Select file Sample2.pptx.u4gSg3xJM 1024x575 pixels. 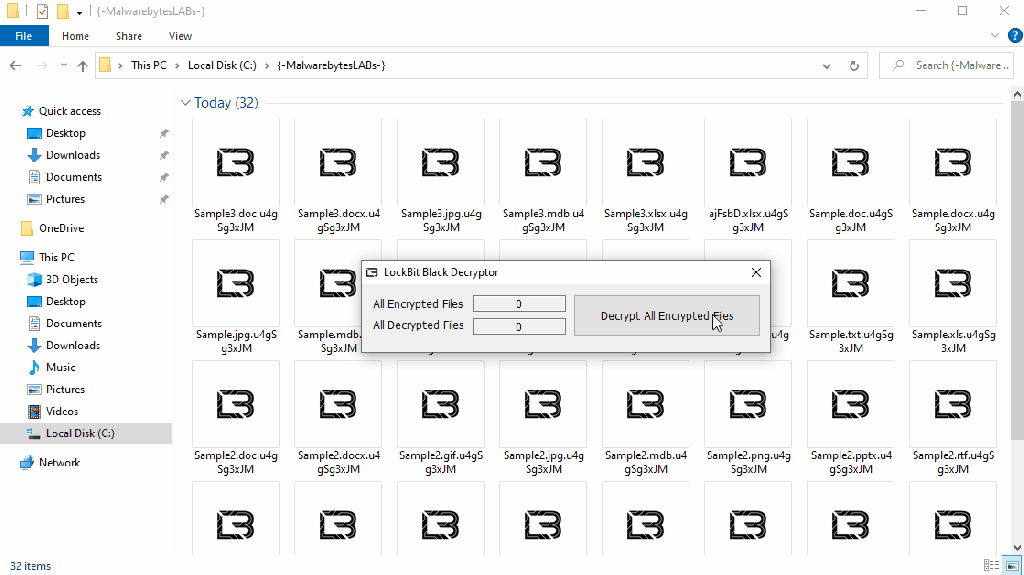coord(851,418)
